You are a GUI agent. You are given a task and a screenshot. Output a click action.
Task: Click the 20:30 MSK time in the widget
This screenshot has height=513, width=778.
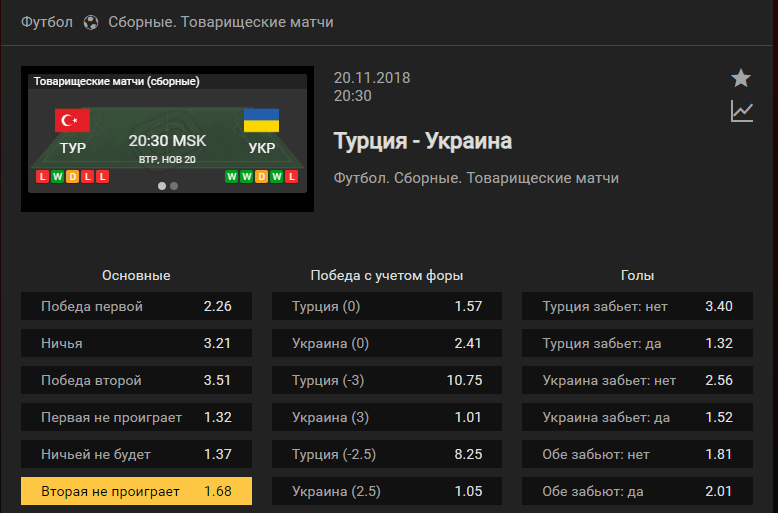tap(167, 141)
